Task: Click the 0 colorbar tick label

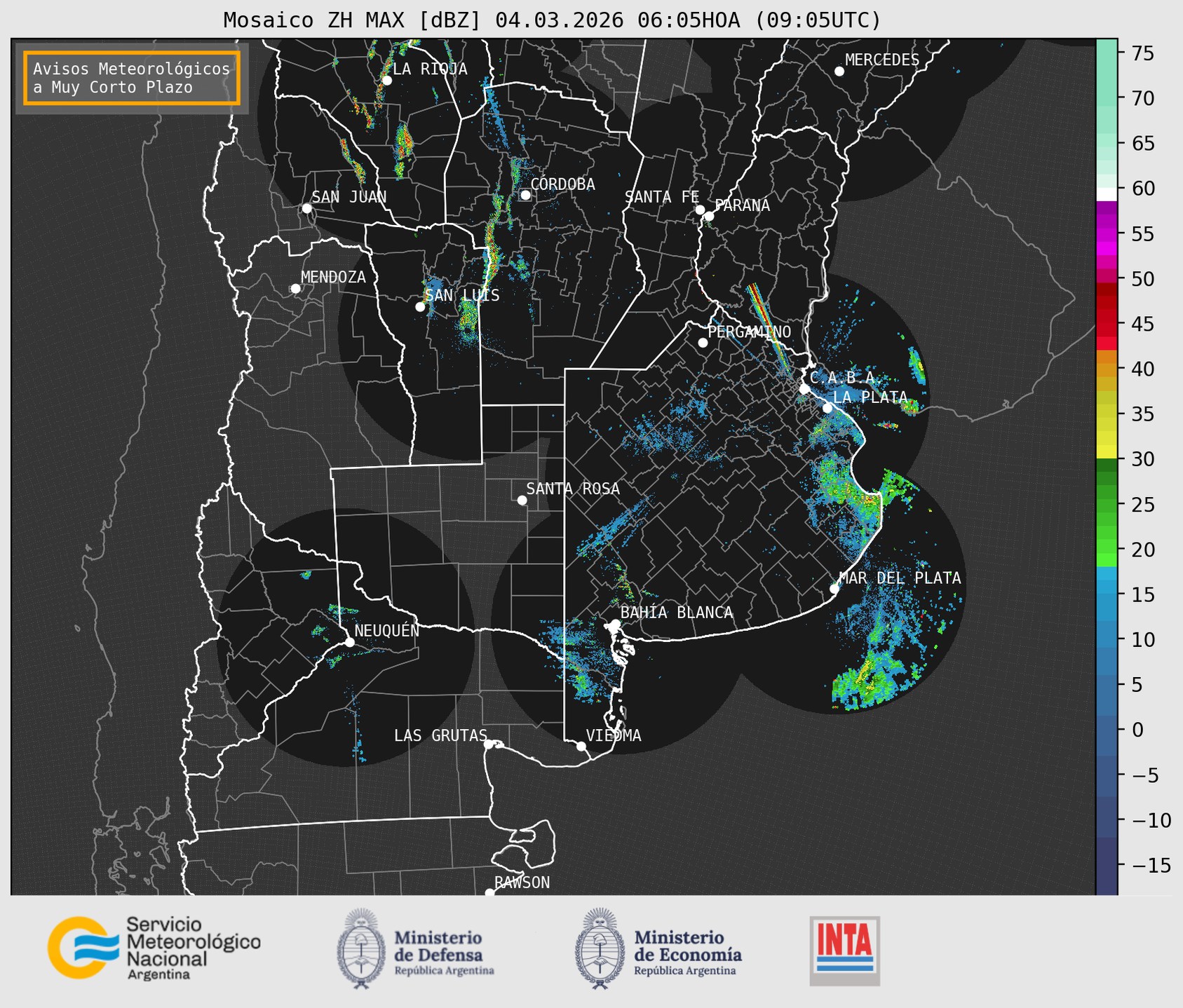Action: coord(1137,730)
